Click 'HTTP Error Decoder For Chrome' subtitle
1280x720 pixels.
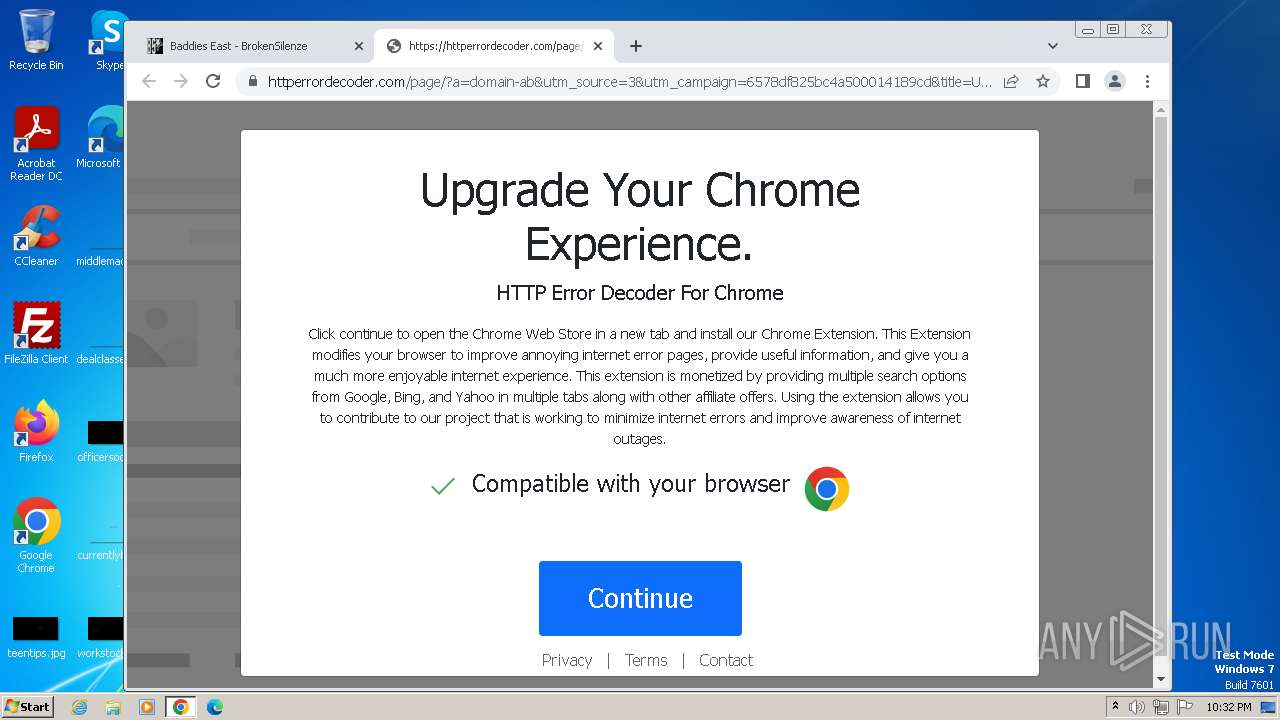pyautogui.click(x=640, y=293)
